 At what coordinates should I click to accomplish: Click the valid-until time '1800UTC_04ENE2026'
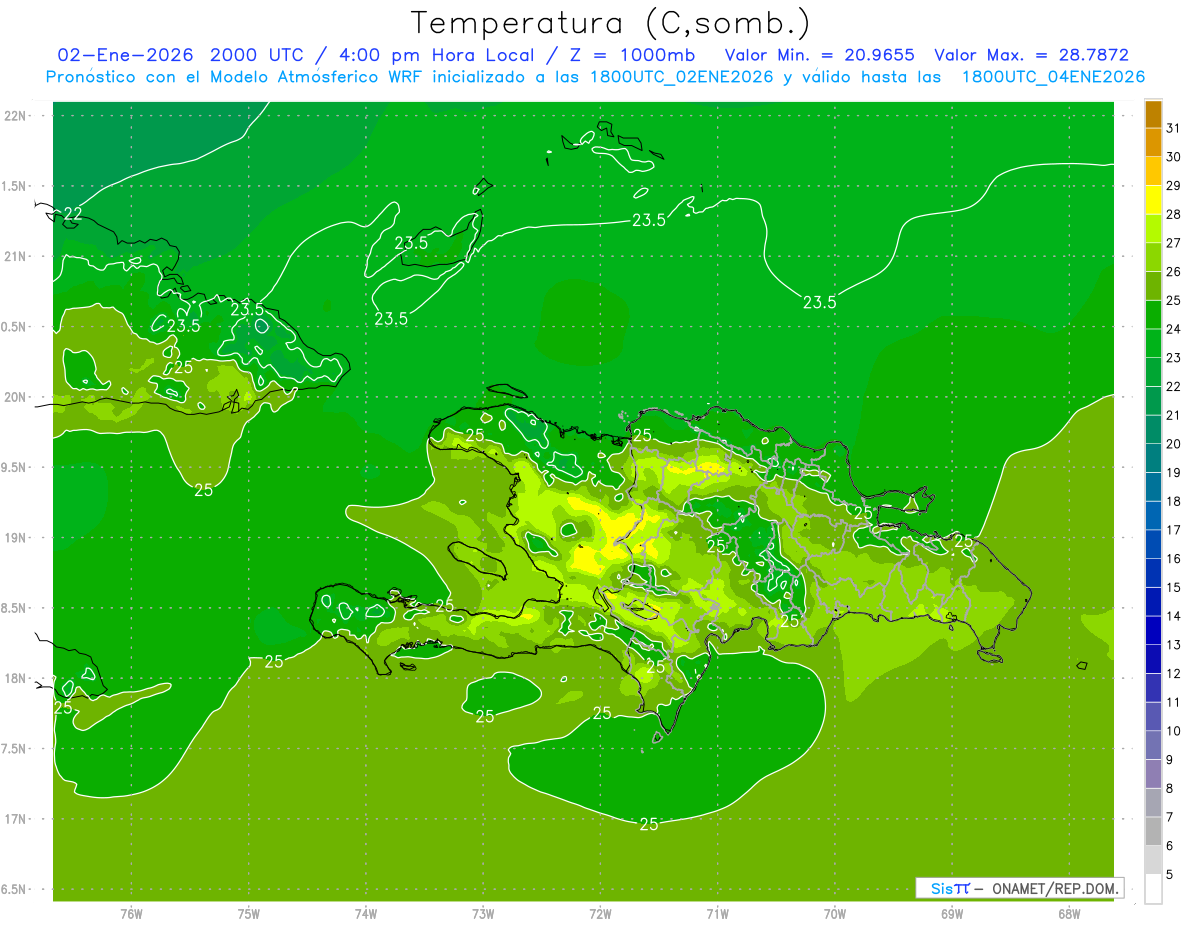tap(1053, 77)
